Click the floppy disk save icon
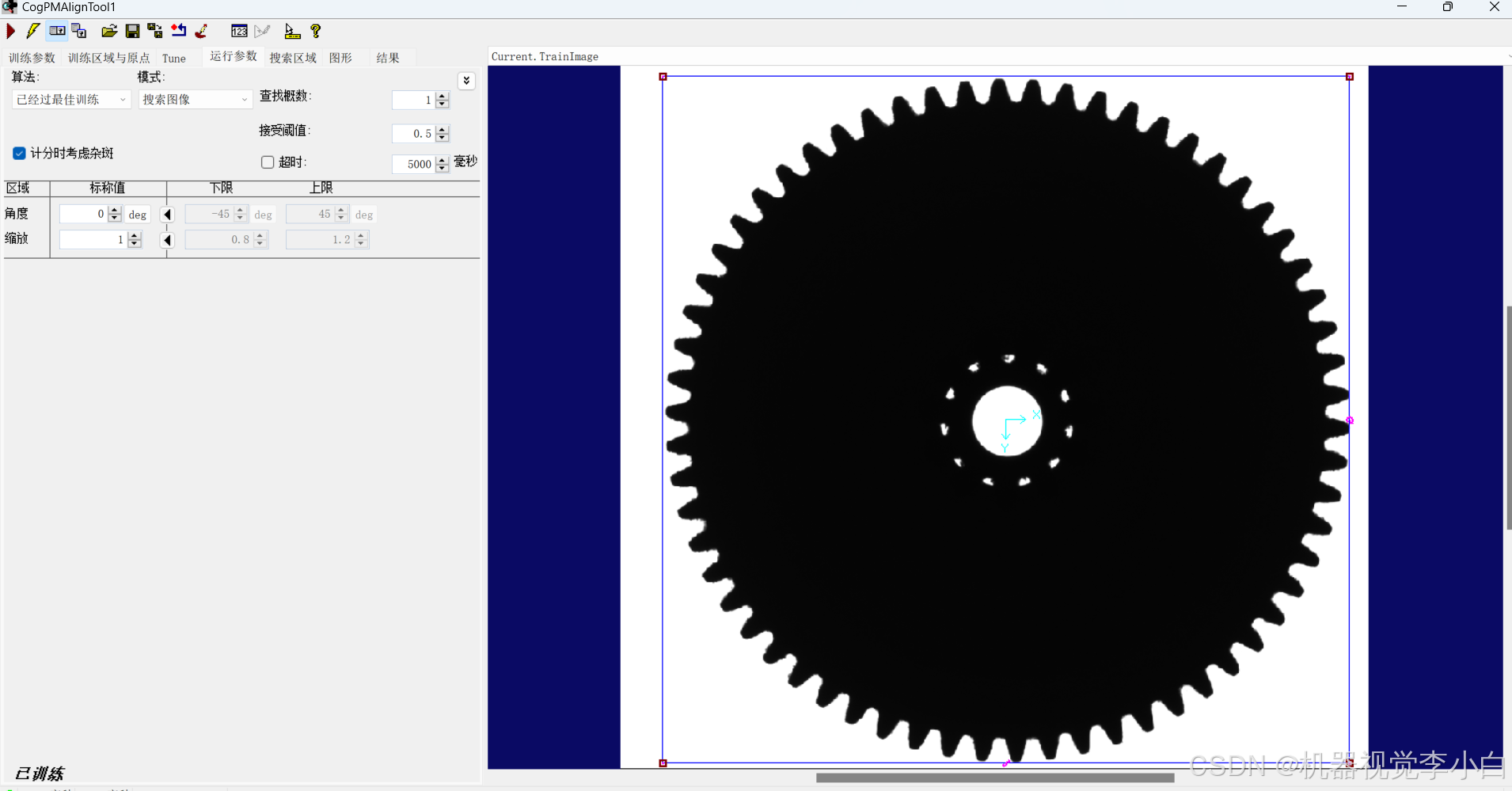 tap(132, 31)
